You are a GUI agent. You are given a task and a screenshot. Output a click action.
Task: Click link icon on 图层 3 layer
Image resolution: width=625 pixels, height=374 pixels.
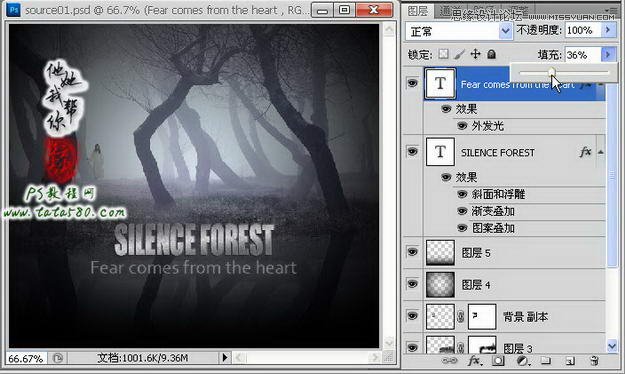pos(461,347)
